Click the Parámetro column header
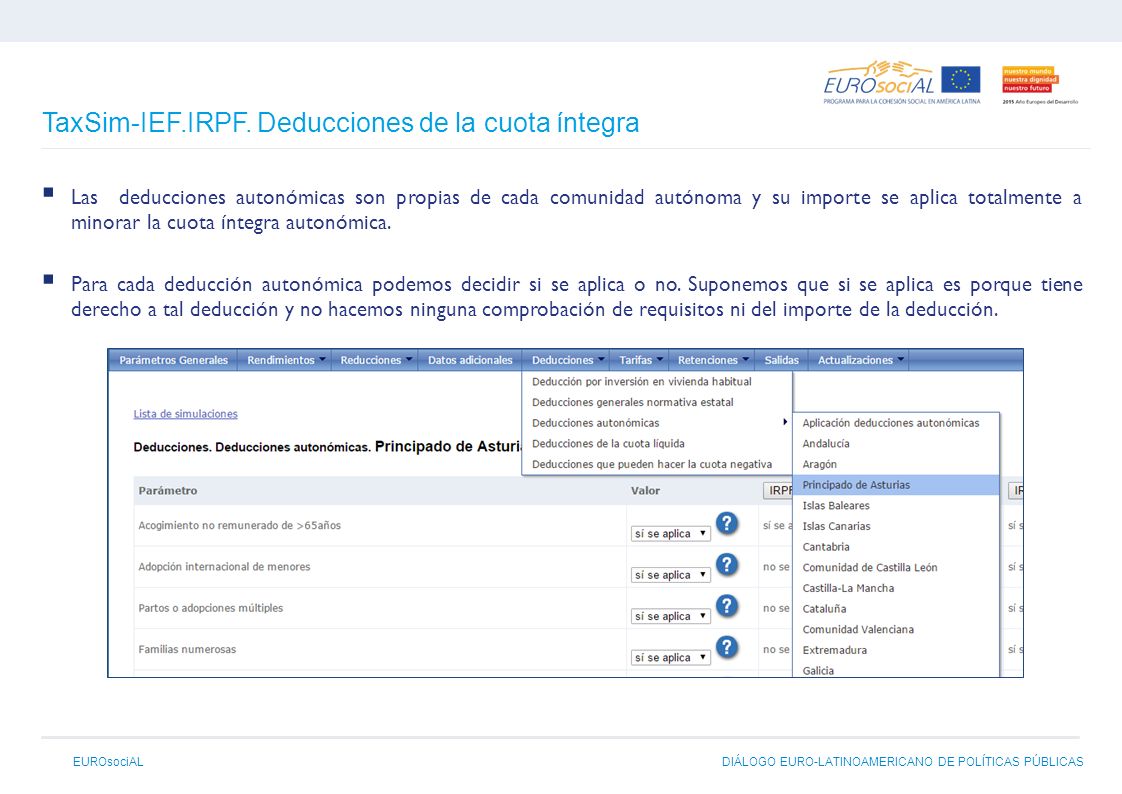 tap(167, 491)
